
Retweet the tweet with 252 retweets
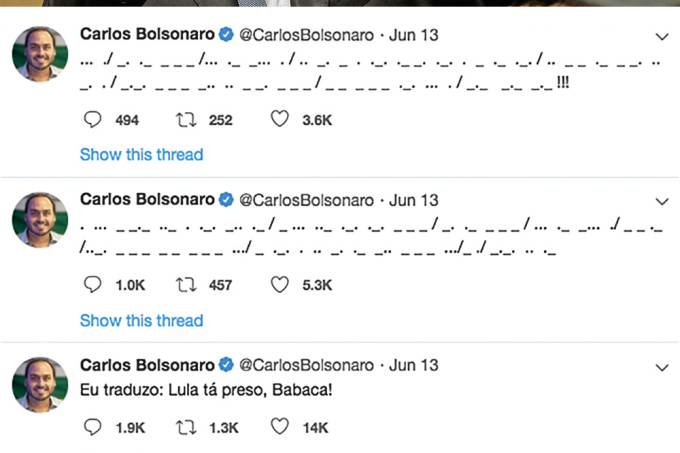click(x=184, y=120)
